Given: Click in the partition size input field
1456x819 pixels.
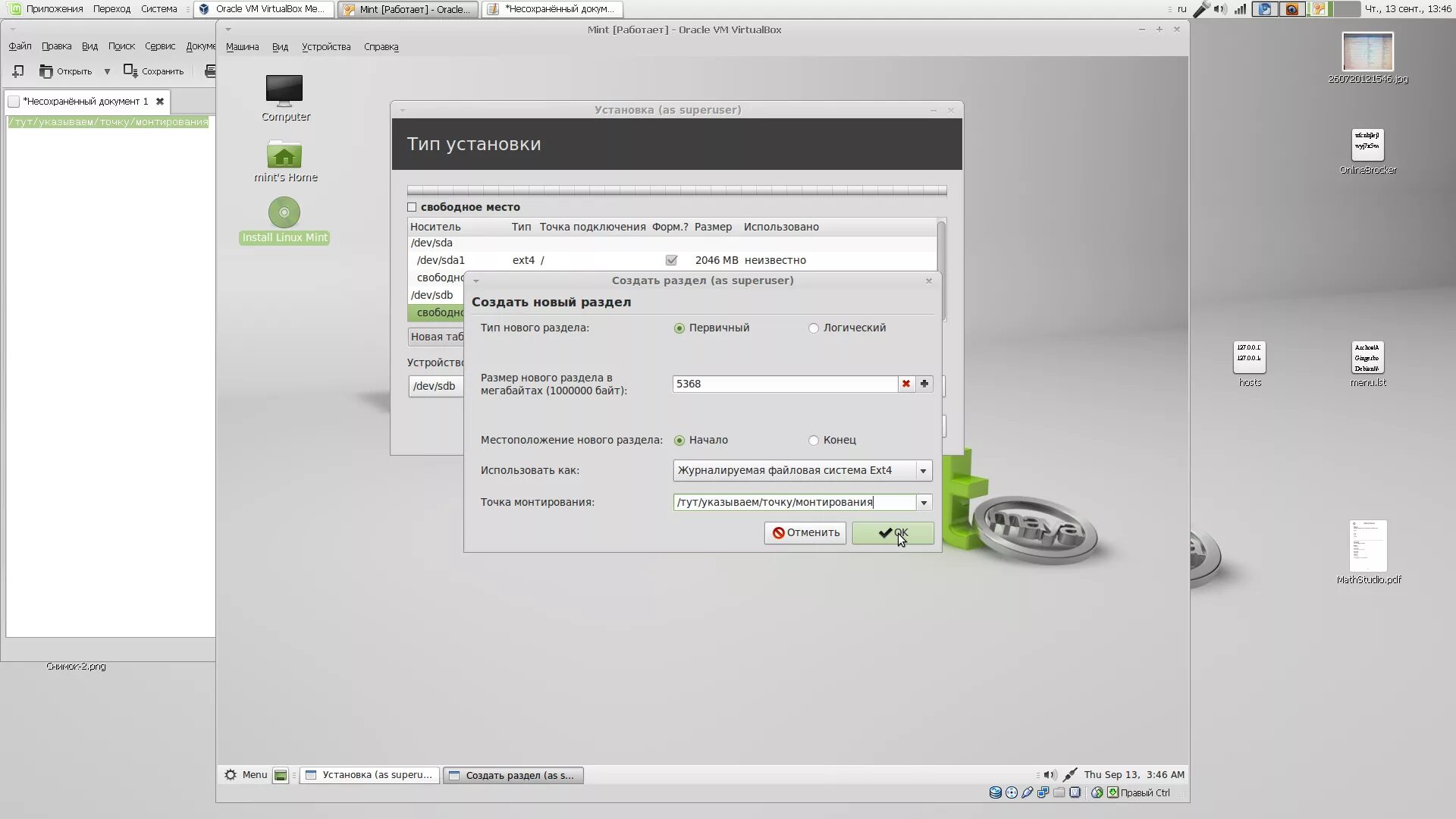Looking at the screenshot, I should click(785, 384).
